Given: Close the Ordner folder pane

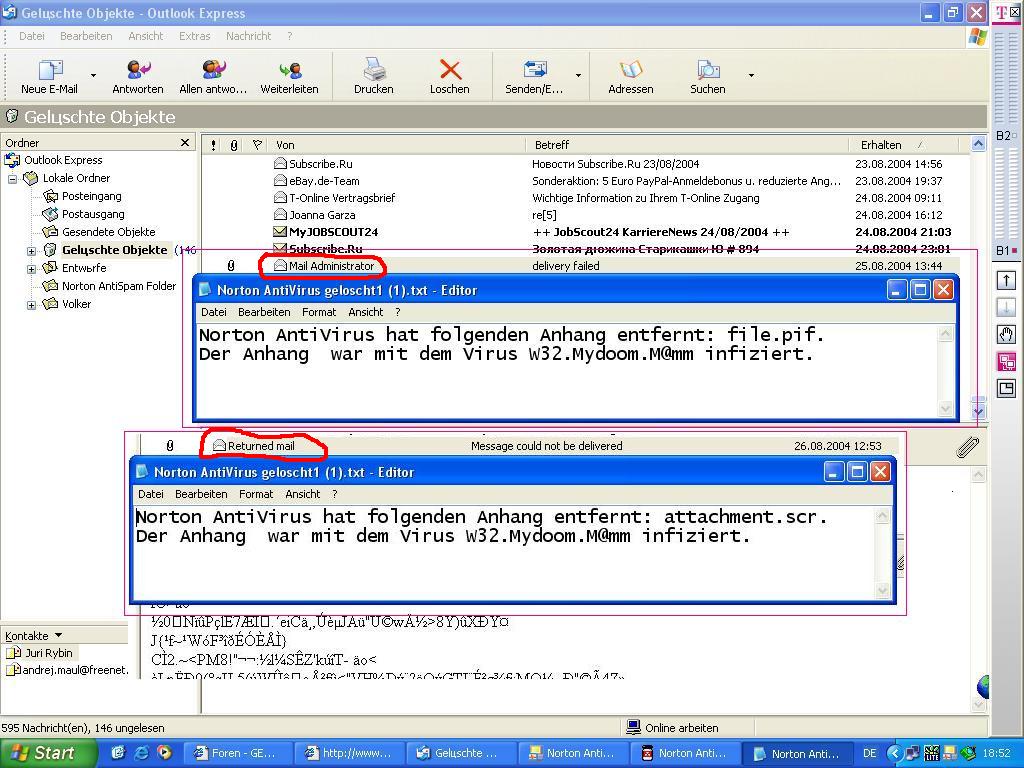Looking at the screenshot, I should click(185, 142).
